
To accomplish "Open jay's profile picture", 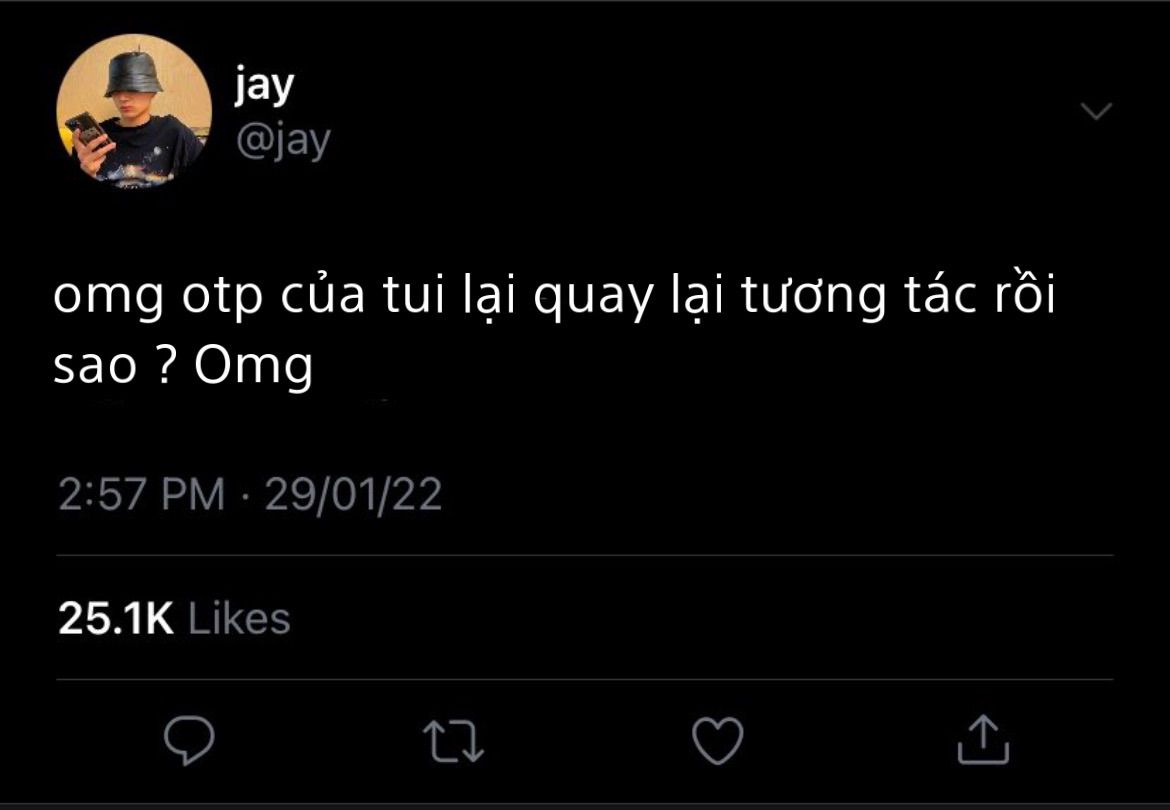I will click(134, 111).
